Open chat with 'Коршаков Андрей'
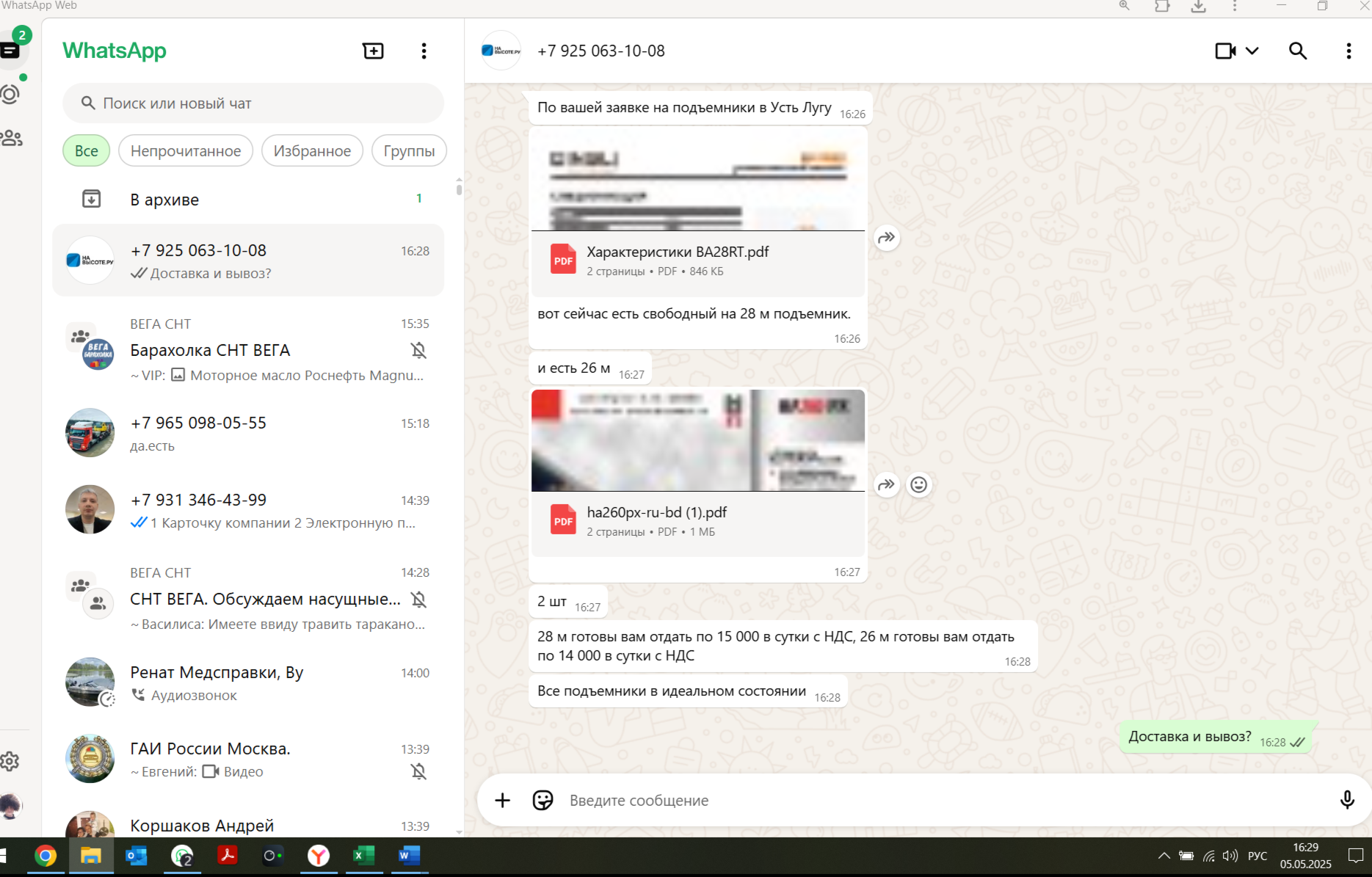This screenshot has height=877, width=1372. [x=248, y=825]
